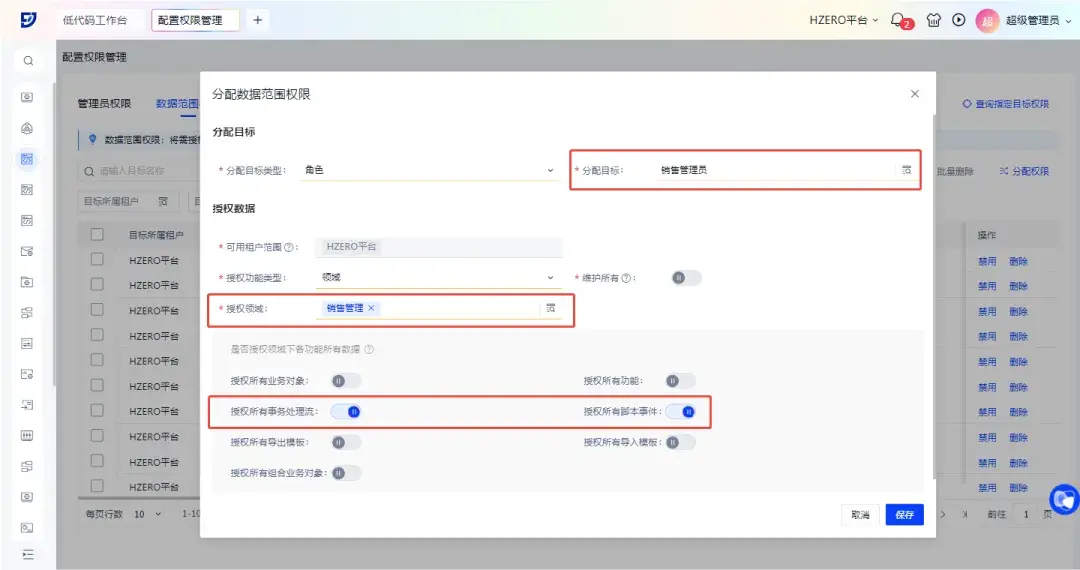Click 查询指定目标权限 link

(x=1006, y=104)
